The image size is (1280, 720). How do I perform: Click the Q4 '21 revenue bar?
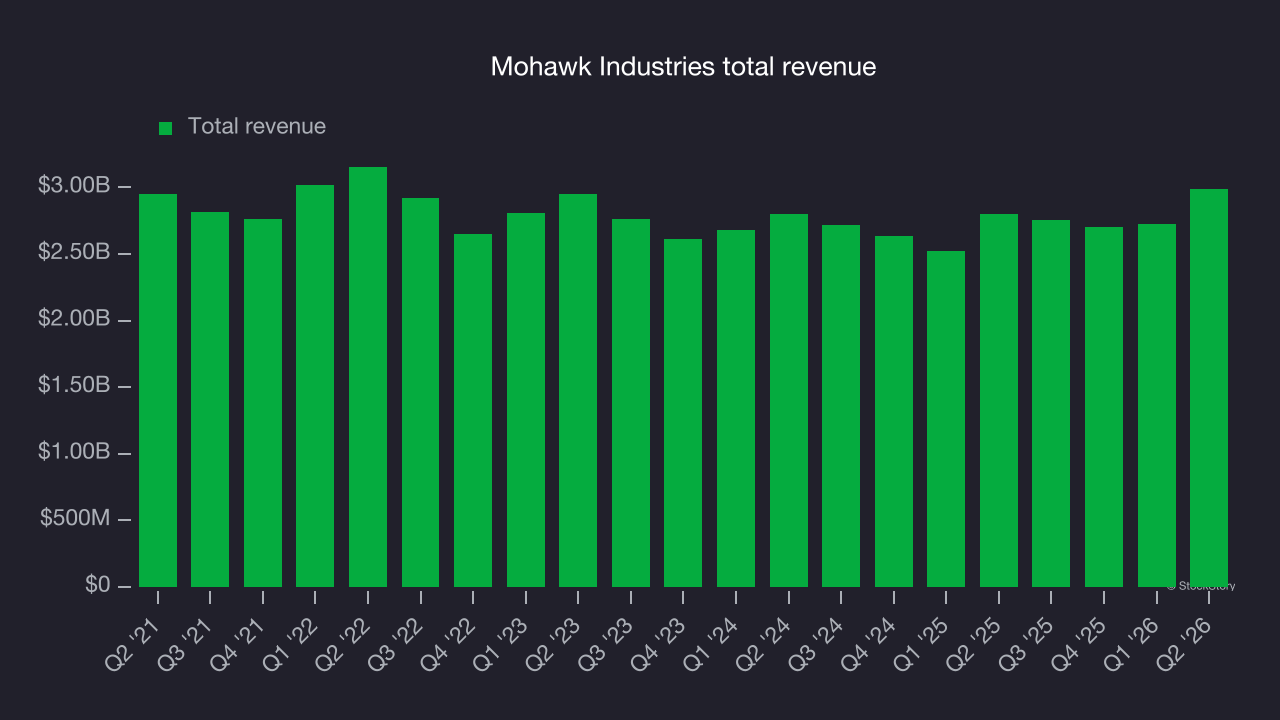point(263,403)
